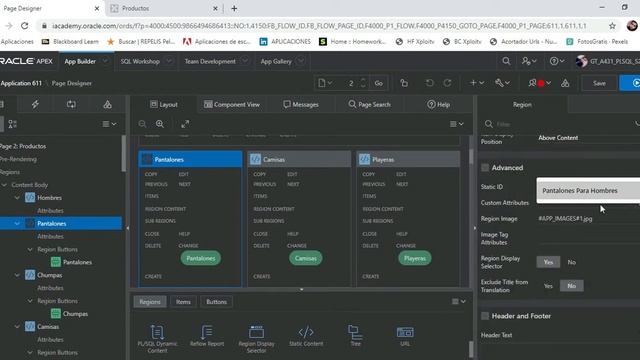Viewport: 640px width, 360px height.
Task: Click the zoom out magnifier in Layout
Action: 142,124
